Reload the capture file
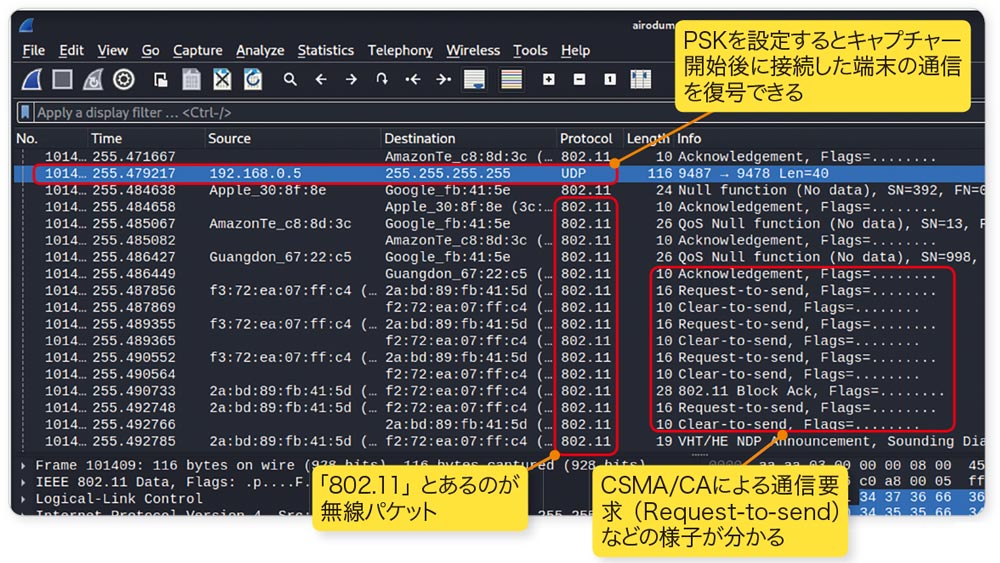Image resolution: width=1000 pixels, height=563 pixels. pyautogui.click(x=253, y=80)
